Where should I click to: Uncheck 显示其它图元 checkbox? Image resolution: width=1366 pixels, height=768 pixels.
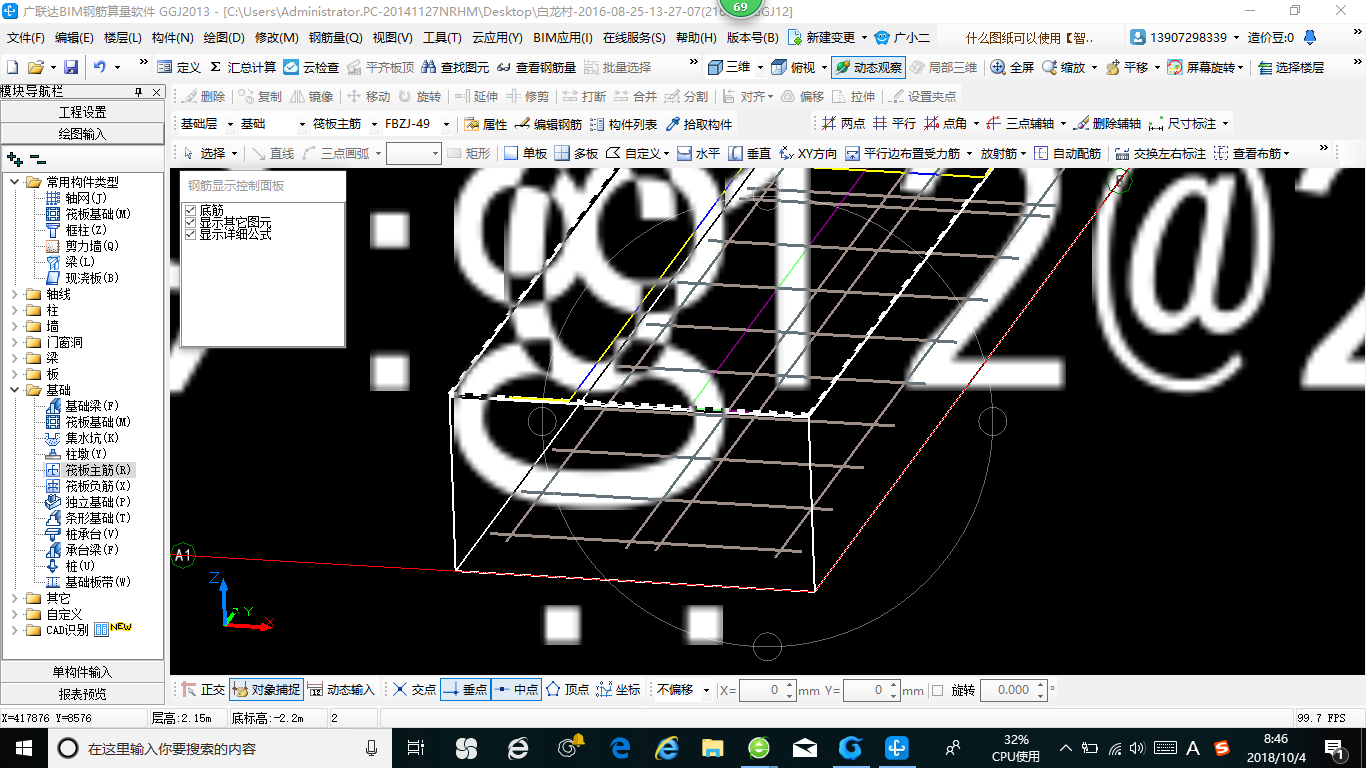pos(191,222)
